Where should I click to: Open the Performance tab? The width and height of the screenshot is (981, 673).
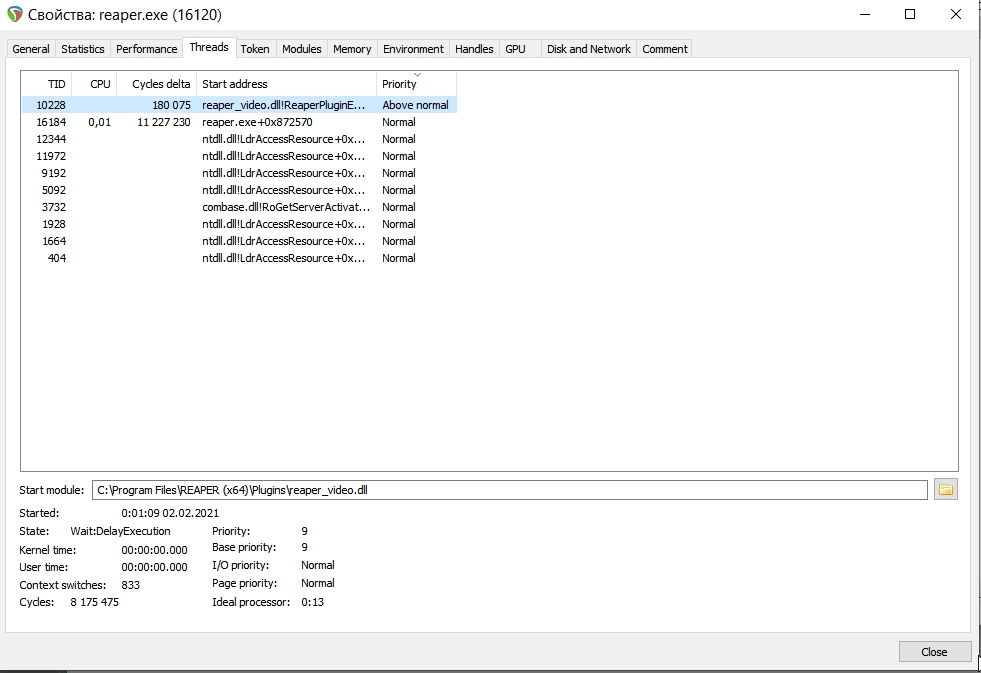[x=146, y=49]
